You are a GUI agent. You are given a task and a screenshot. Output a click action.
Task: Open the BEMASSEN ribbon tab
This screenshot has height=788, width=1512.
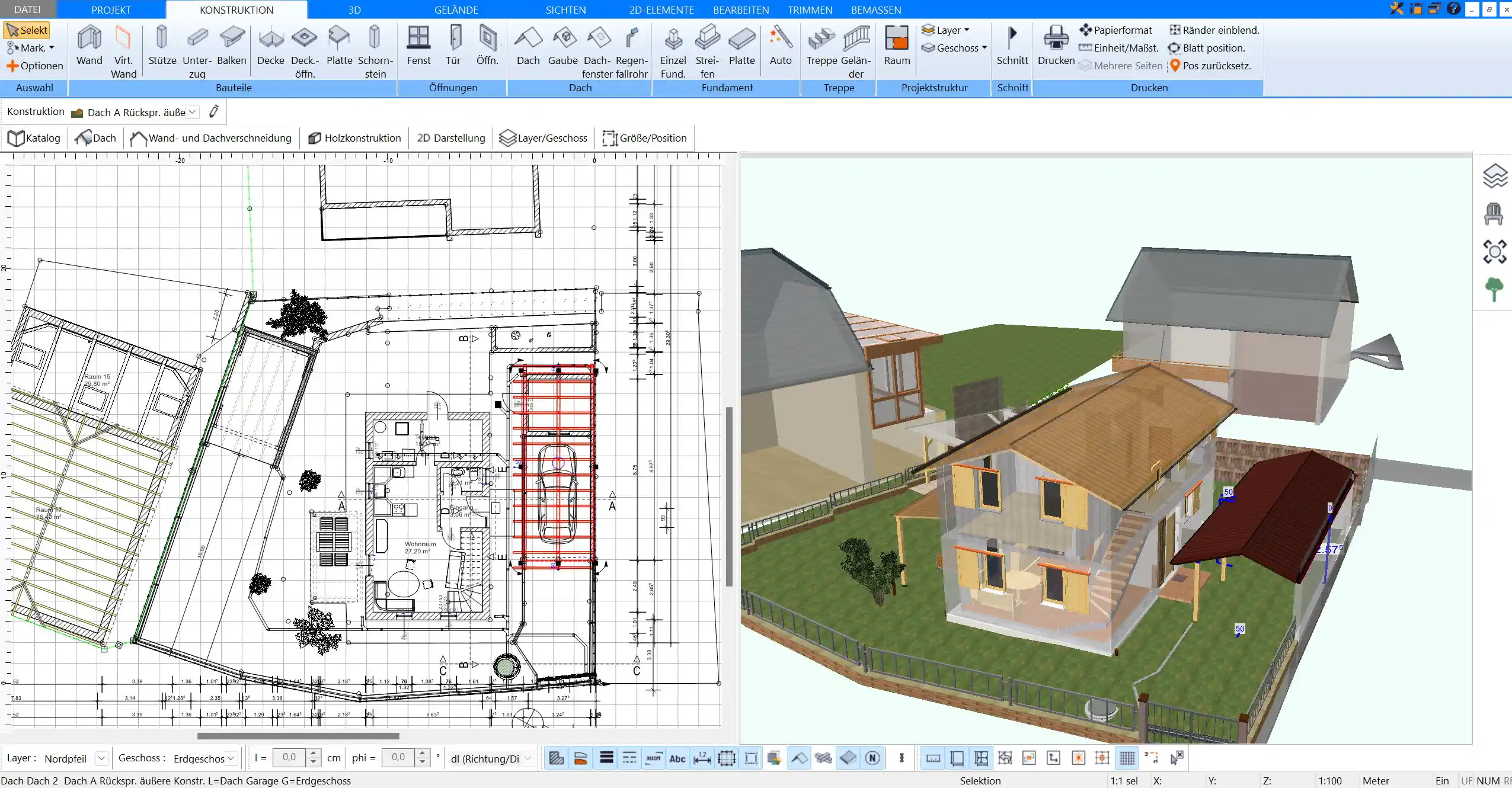[x=875, y=9]
